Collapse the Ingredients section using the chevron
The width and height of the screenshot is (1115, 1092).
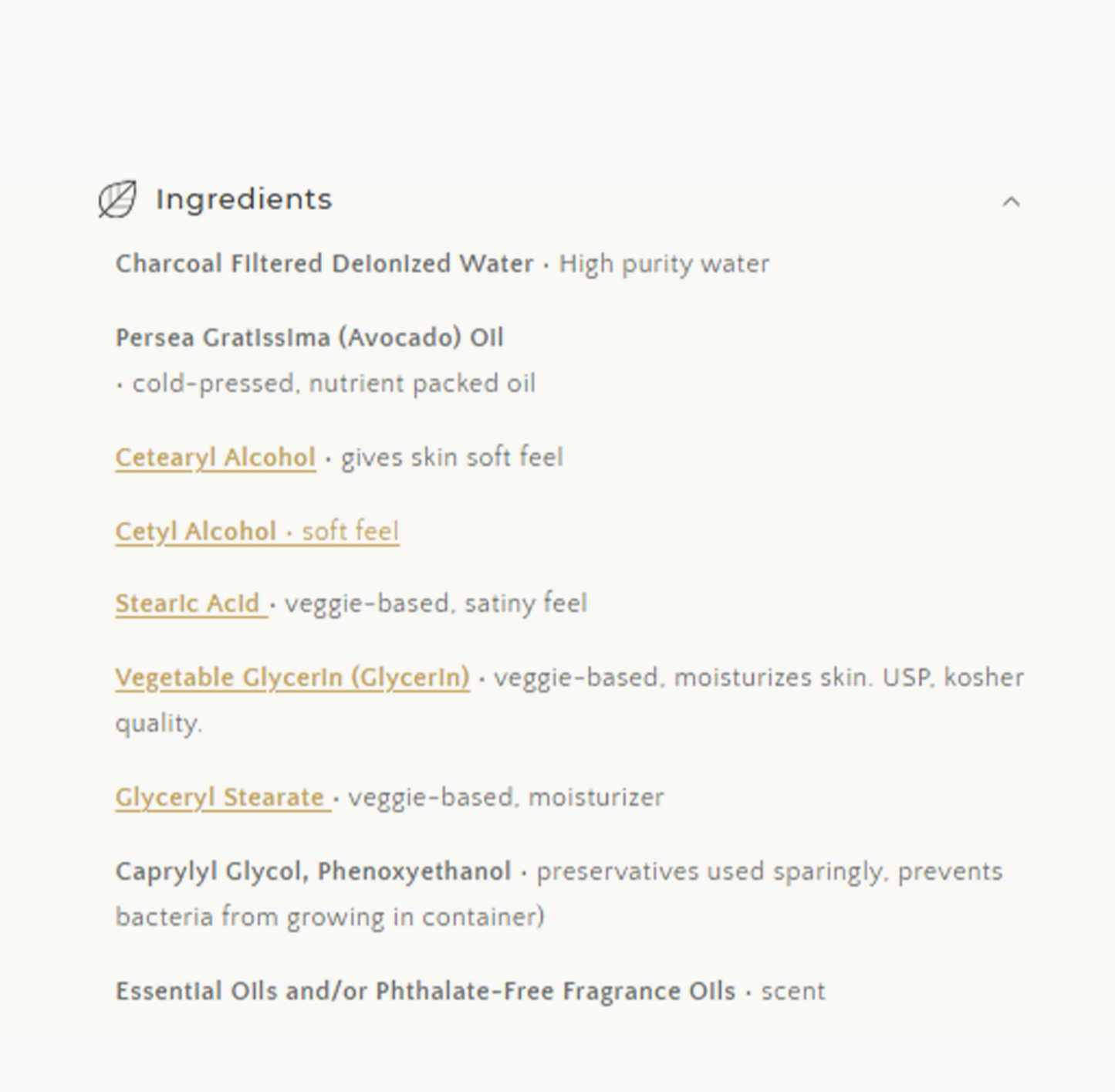1009,202
